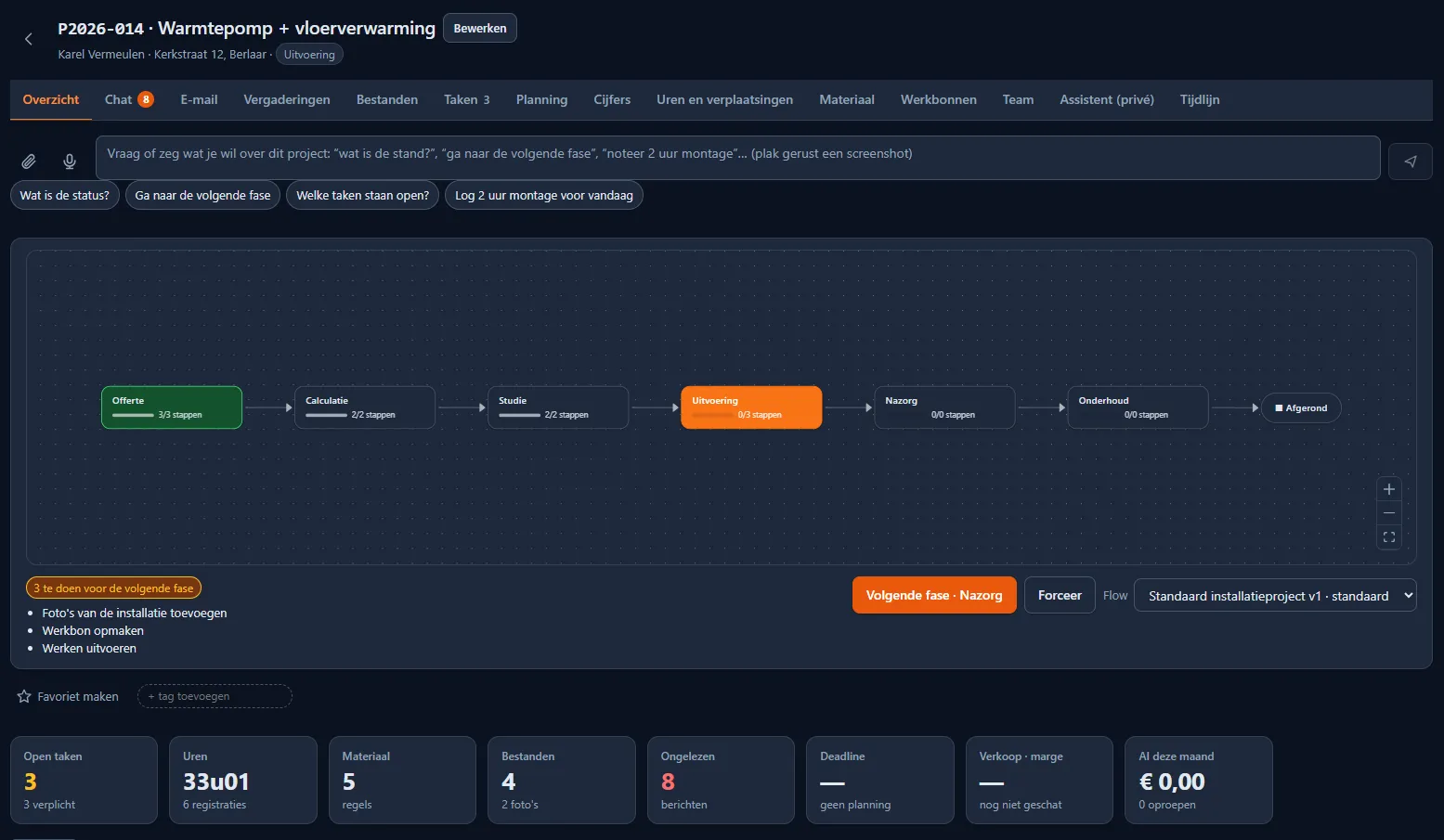1444x840 pixels.
Task: Send the message with the paper plane icon
Action: point(1410,162)
